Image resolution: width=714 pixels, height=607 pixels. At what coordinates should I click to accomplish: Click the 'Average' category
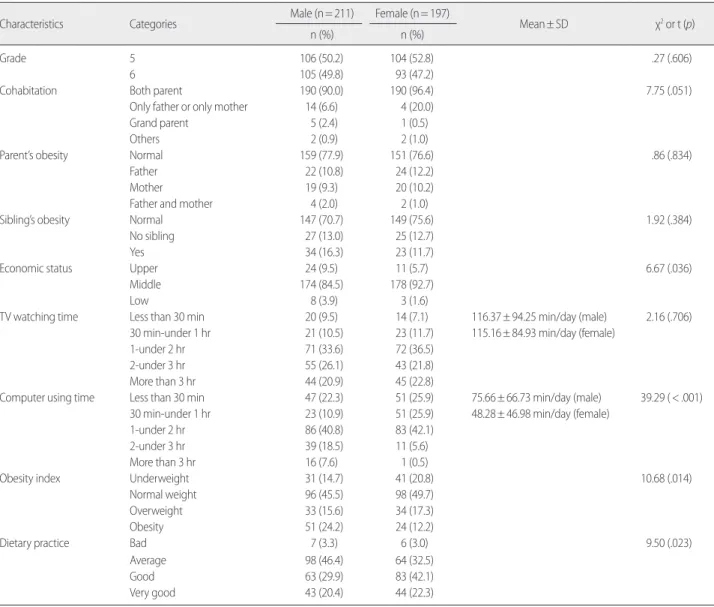(148, 560)
